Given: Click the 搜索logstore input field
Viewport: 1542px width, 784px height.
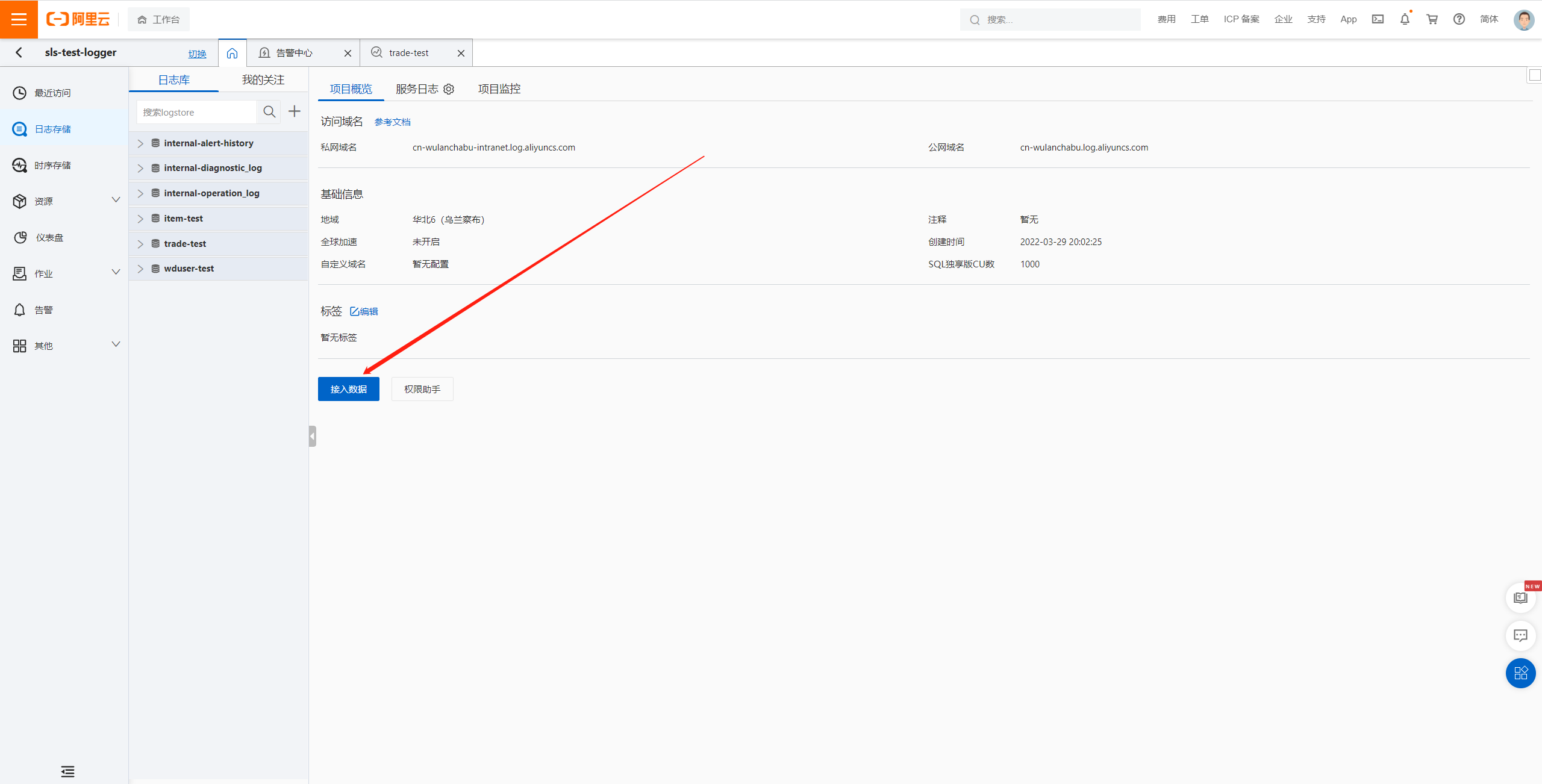Looking at the screenshot, I should click(x=196, y=113).
